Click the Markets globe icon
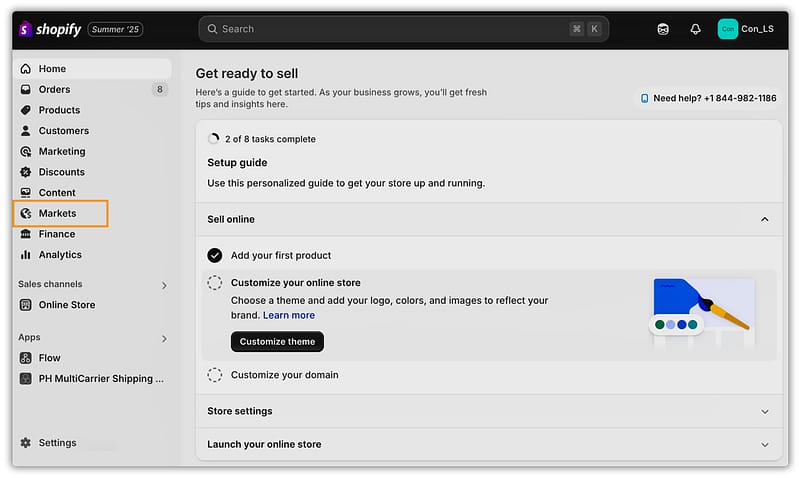This screenshot has width=799, height=478. (26, 213)
